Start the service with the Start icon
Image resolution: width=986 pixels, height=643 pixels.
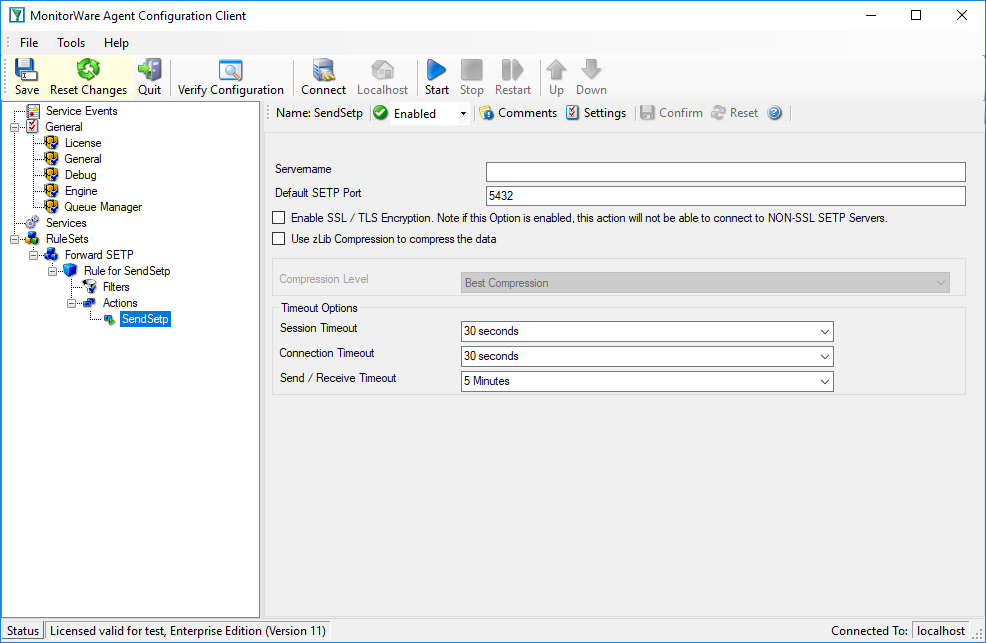436,77
